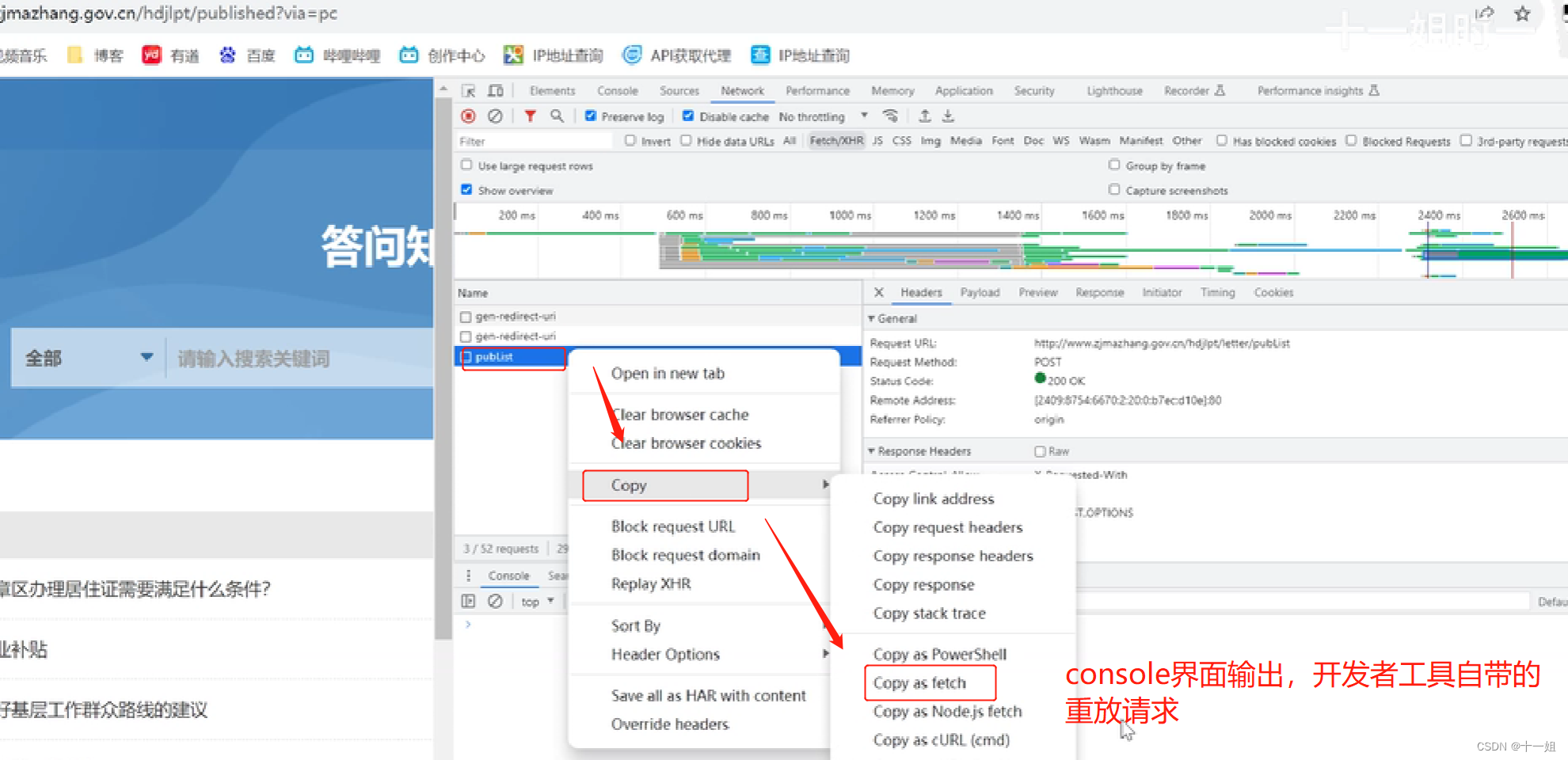The height and width of the screenshot is (760, 1568).
Task: Select Img filter type
Action: tap(931, 141)
